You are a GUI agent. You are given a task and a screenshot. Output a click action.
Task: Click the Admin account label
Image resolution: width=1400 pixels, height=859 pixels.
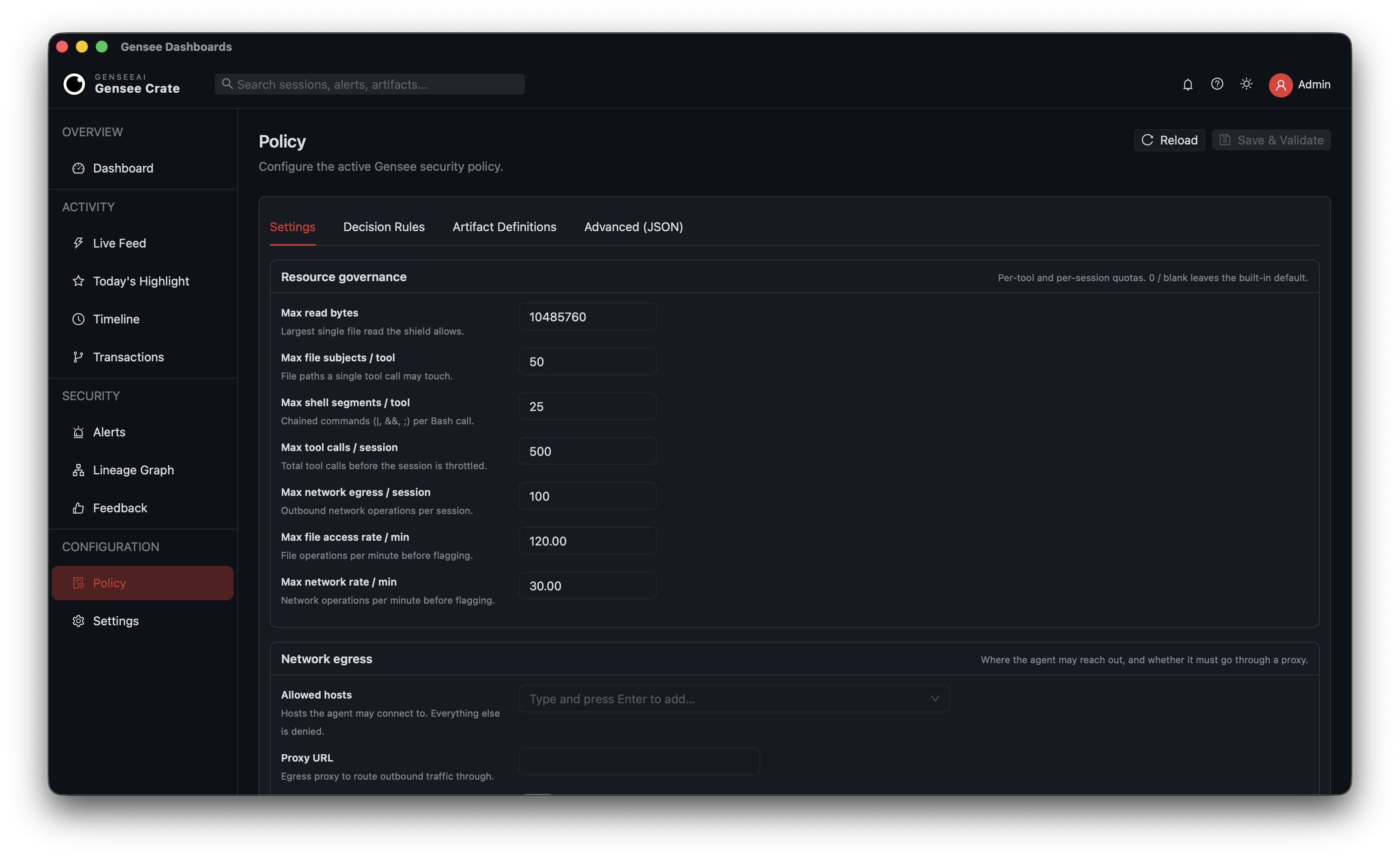pyautogui.click(x=1314, y=85)
